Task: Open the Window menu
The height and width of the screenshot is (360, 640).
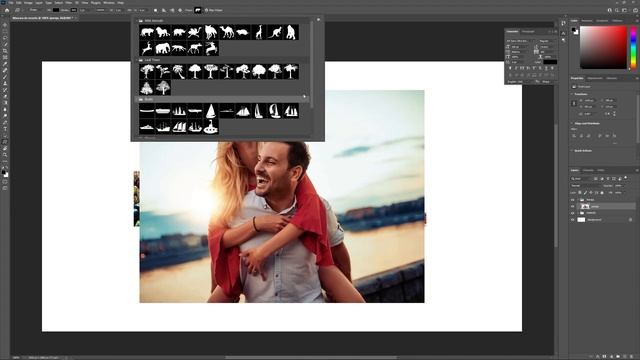Action: [109, 3]
